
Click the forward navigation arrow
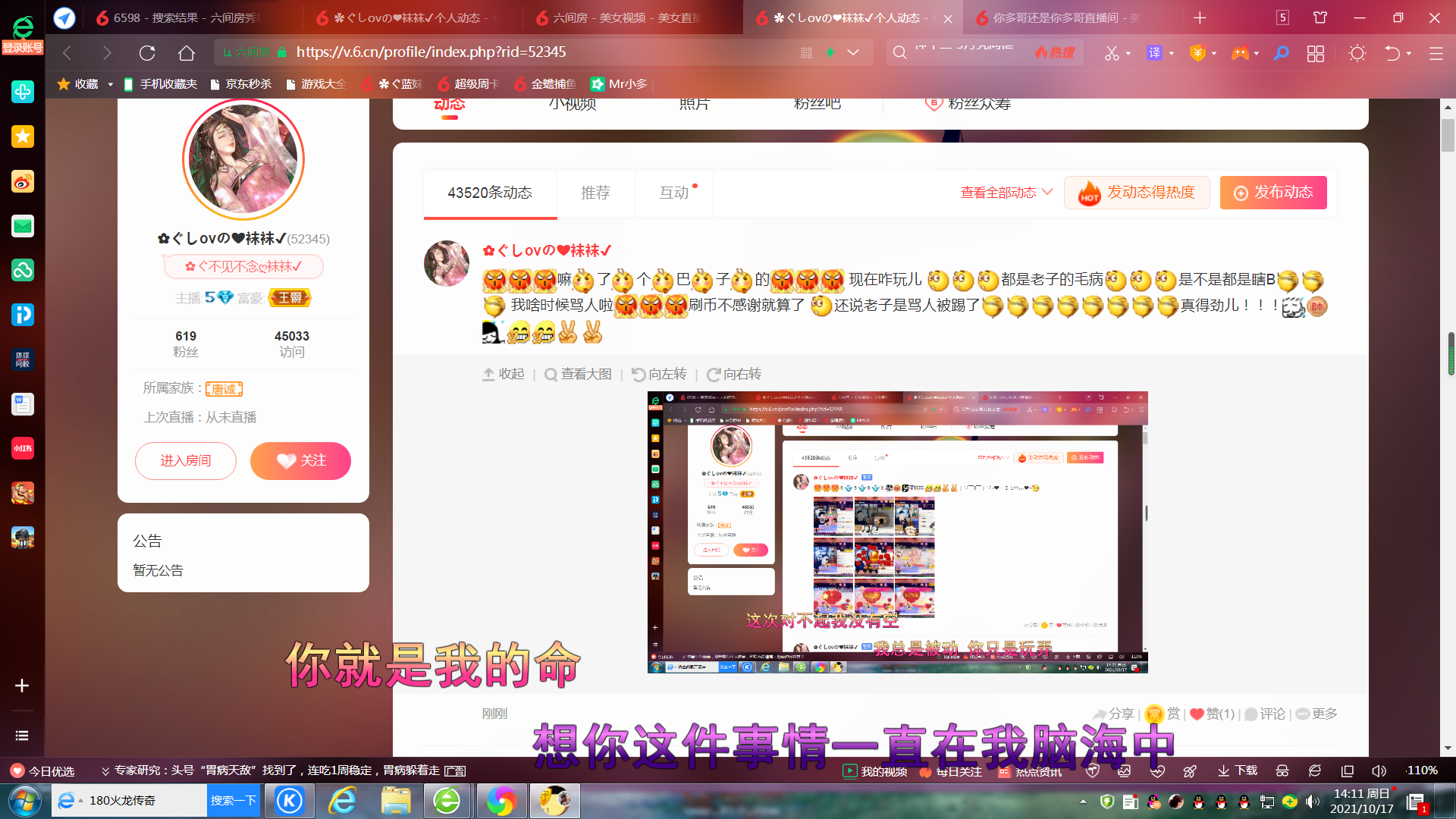click(x=107, y=52)
